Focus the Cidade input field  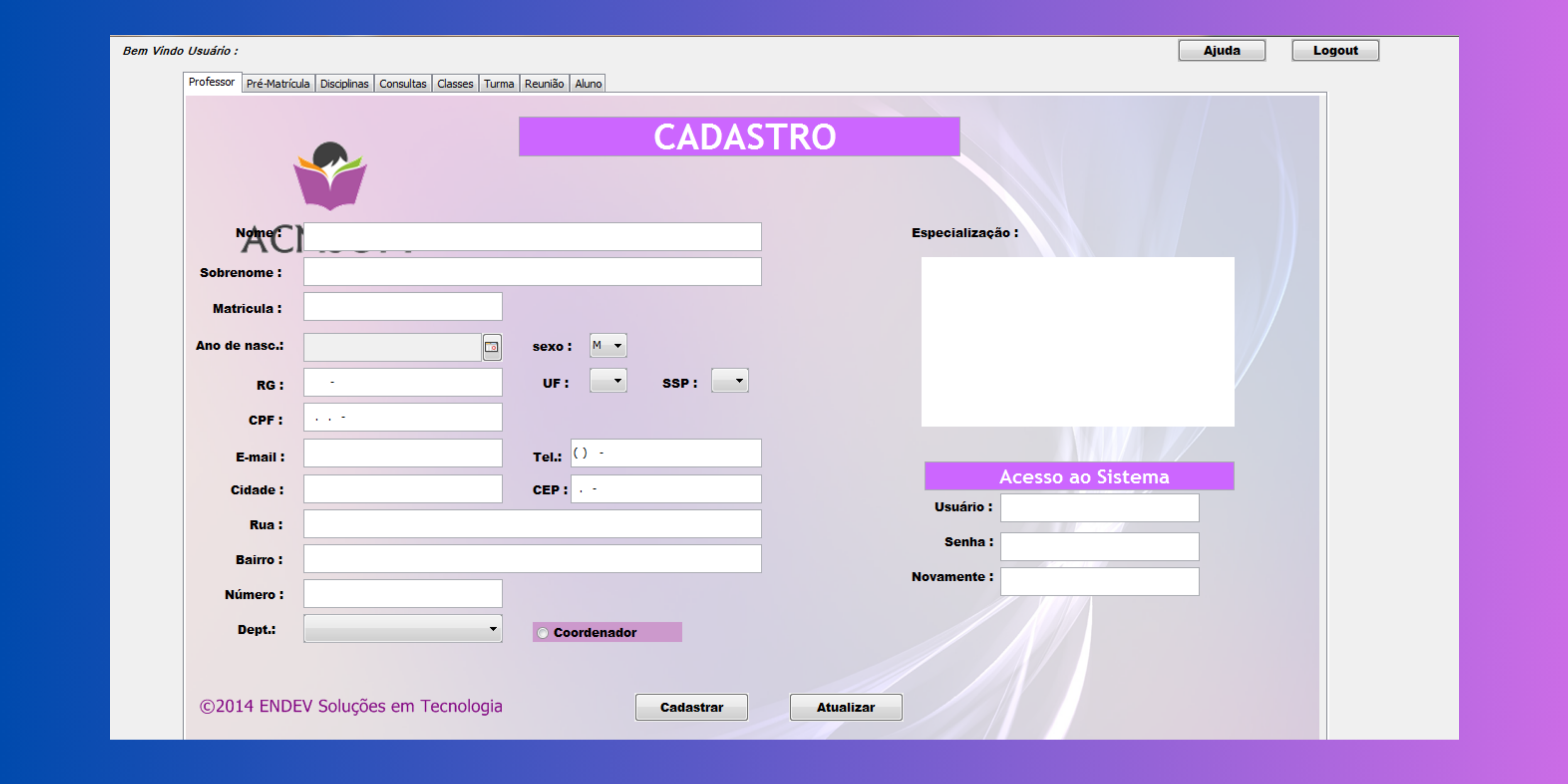(403, 489)
